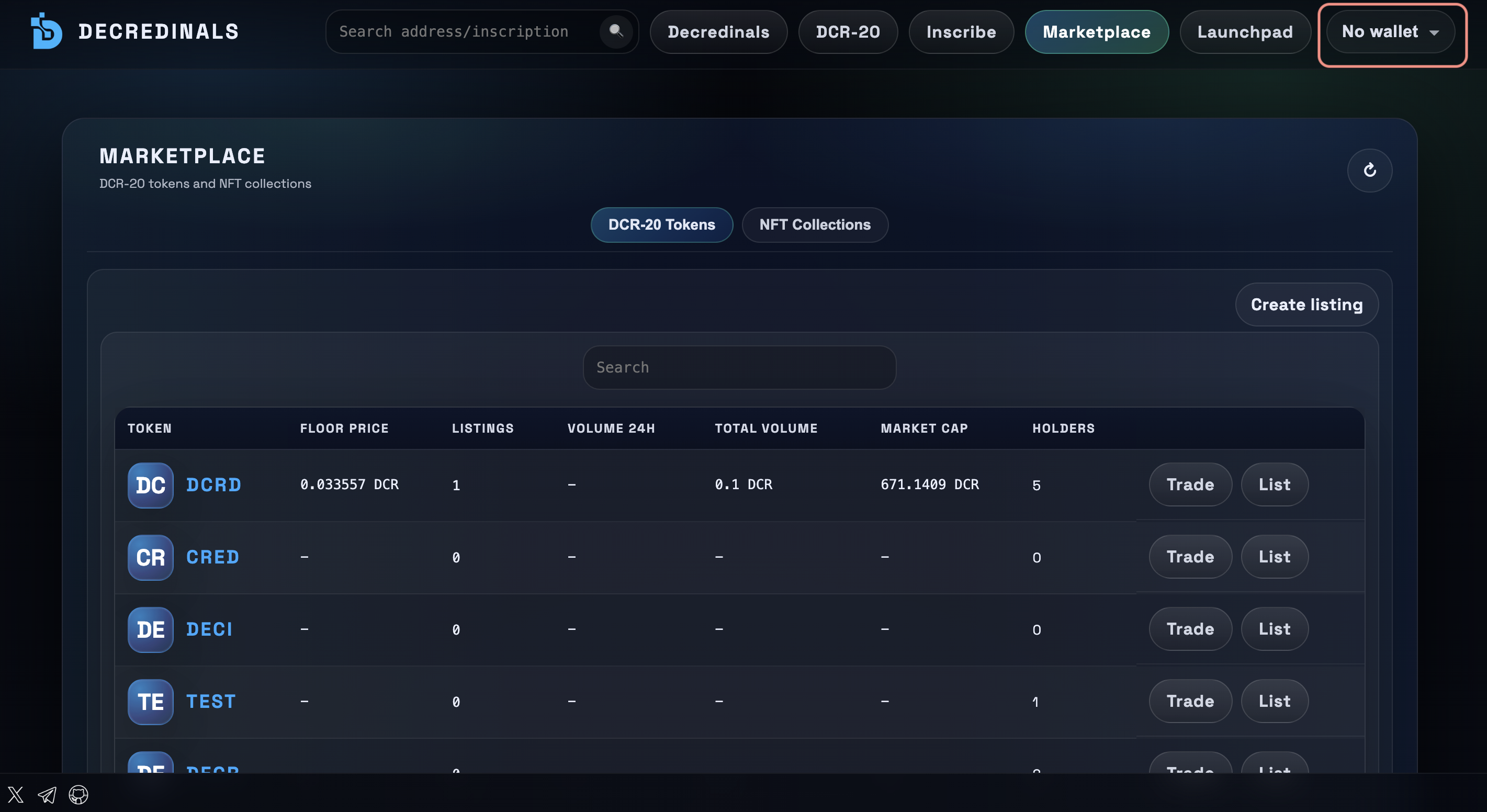1487x812 pixels.
Task: Open the Marketplace navigation item
Action: tap(1096, 32)
